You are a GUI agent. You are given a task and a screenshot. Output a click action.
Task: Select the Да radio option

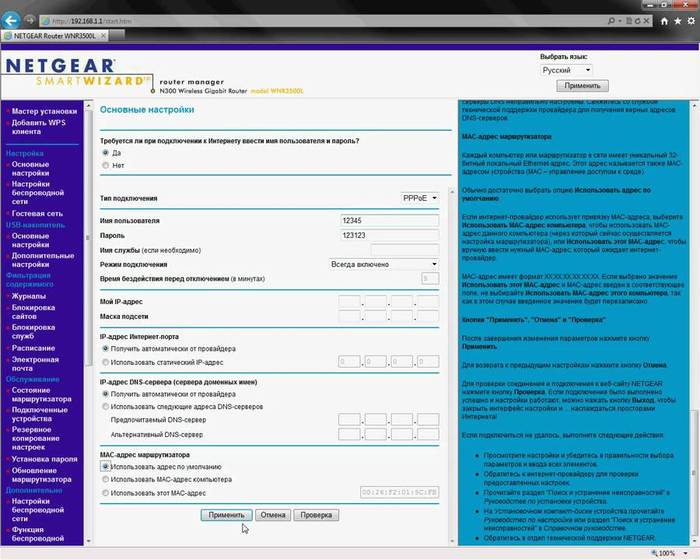[x=105, y=153]
